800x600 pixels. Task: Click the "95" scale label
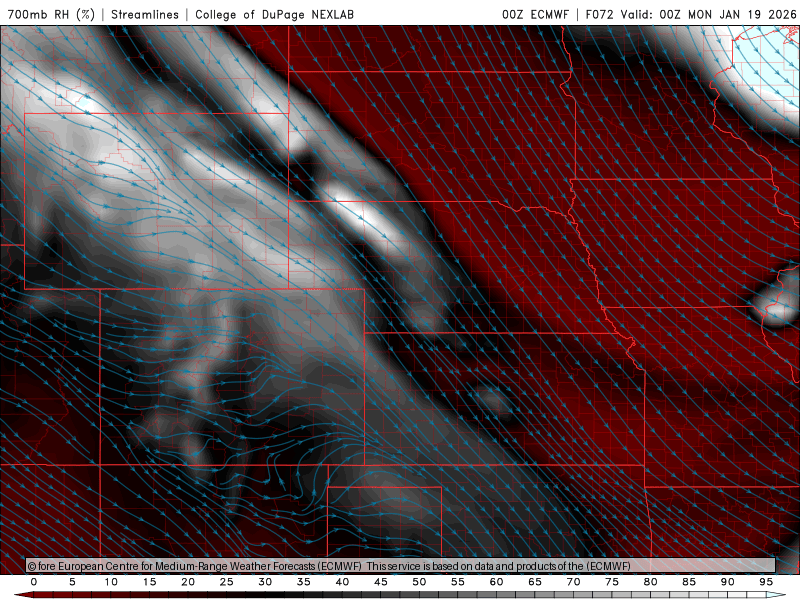pos(766,582)
